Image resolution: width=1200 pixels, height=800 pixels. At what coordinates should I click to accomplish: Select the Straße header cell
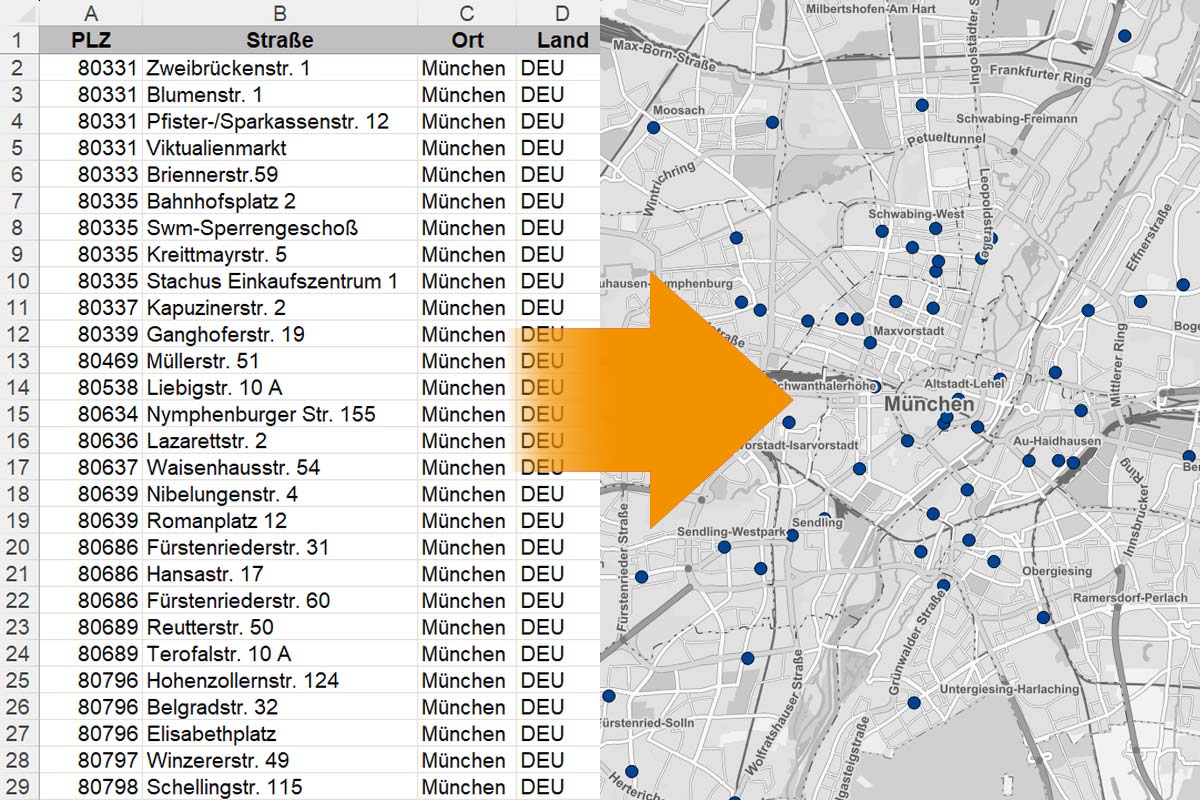280,40
